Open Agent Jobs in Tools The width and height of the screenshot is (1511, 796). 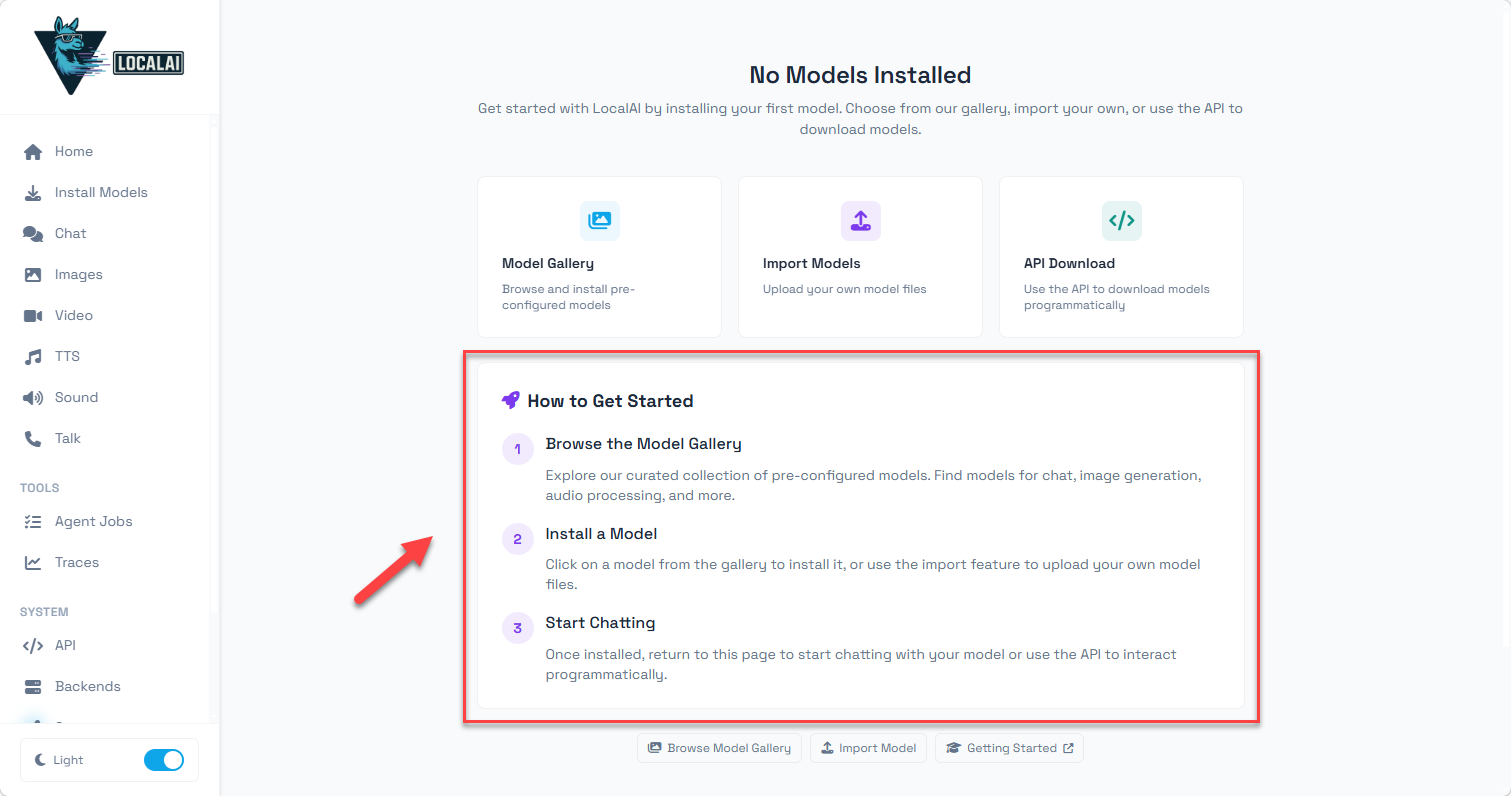pos(93,522)
